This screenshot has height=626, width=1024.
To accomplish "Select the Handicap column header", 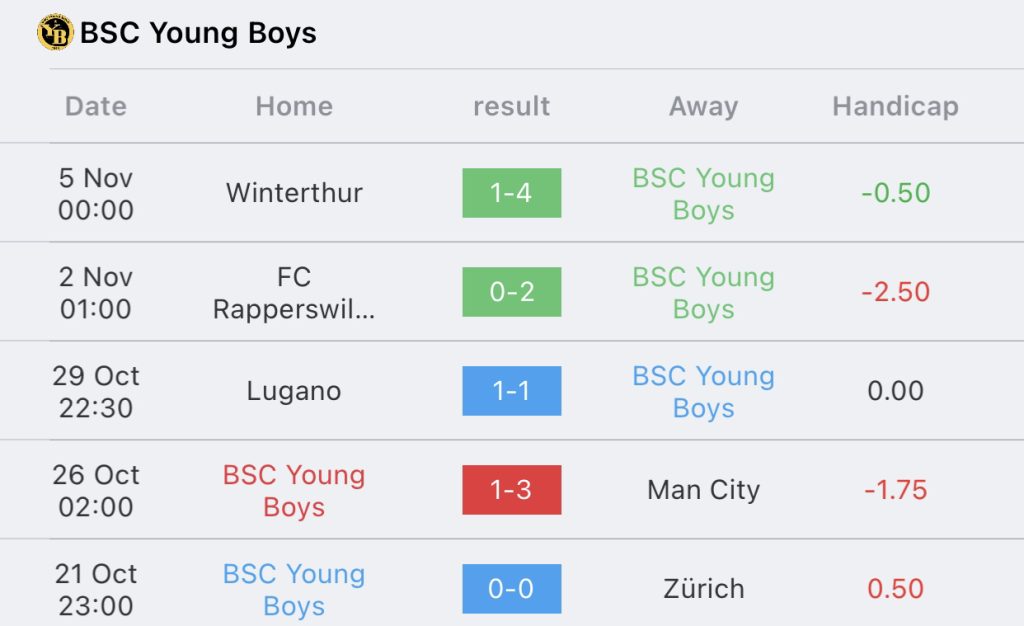I will [x=895, y=106].
